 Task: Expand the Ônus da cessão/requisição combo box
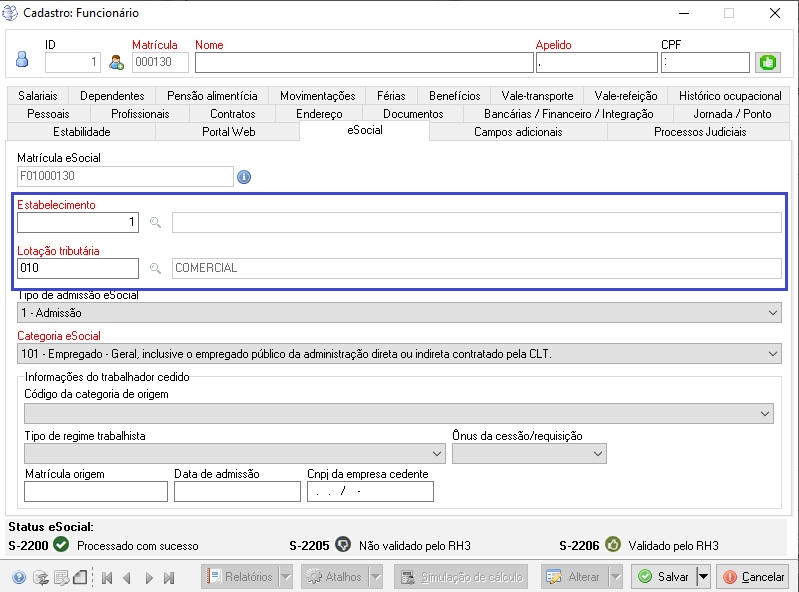pyautogui.click(x=598, y=454)
